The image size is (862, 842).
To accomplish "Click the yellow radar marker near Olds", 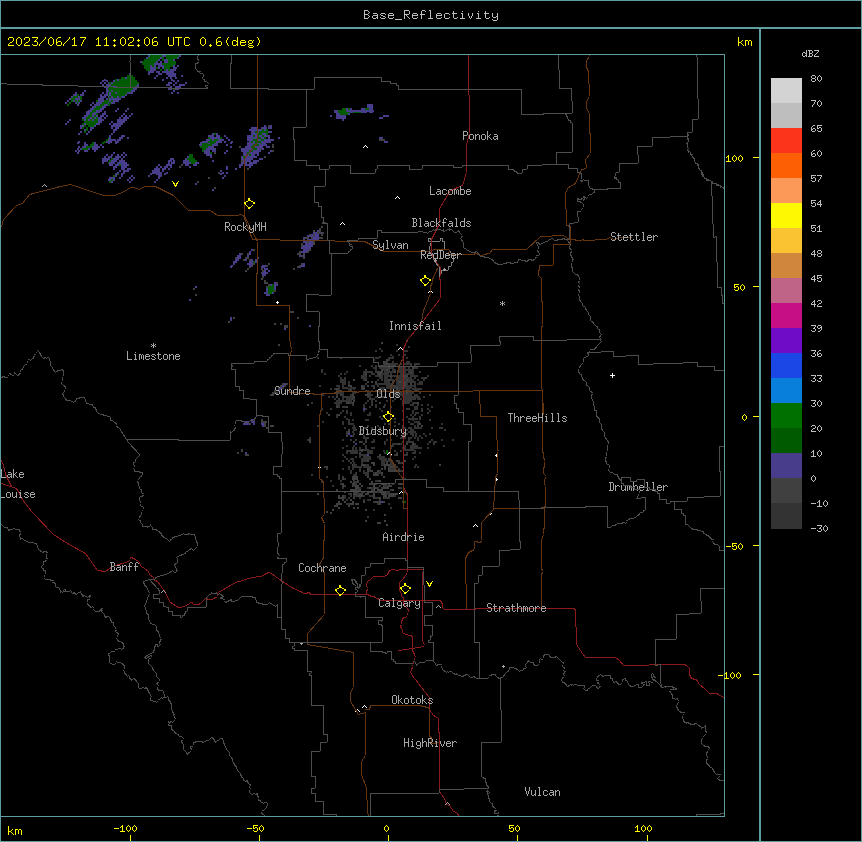I will click(x=388, y=417).
